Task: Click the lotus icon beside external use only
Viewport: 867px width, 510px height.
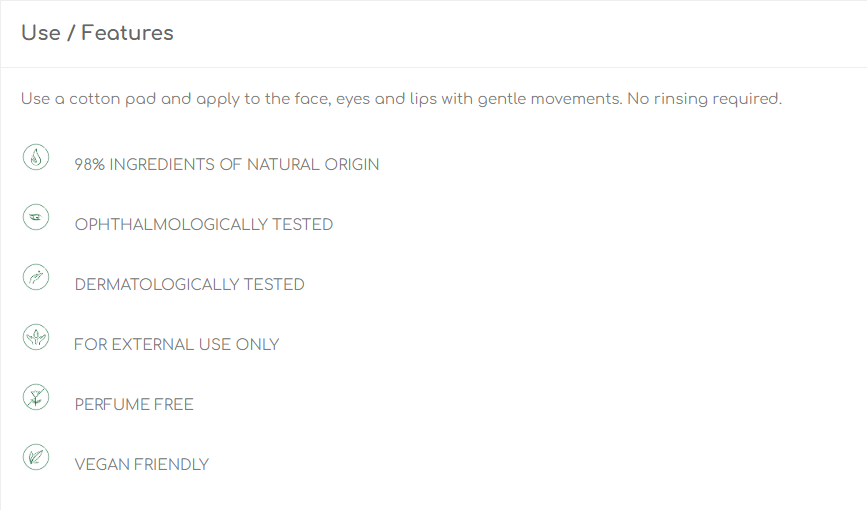Action: (36, 337)
